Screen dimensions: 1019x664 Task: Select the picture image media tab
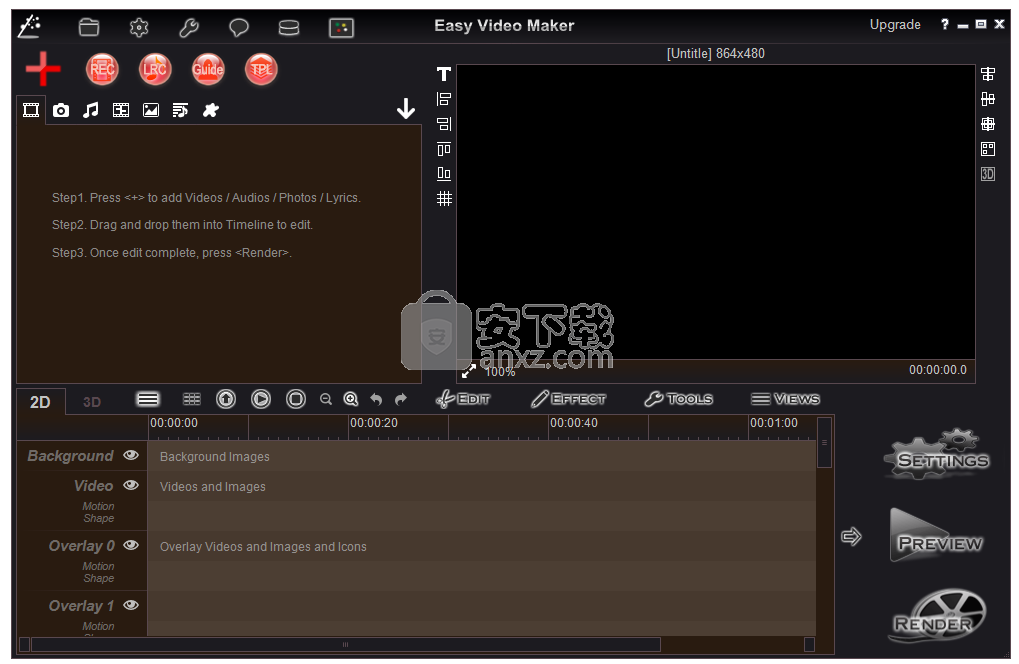(151, 110)
